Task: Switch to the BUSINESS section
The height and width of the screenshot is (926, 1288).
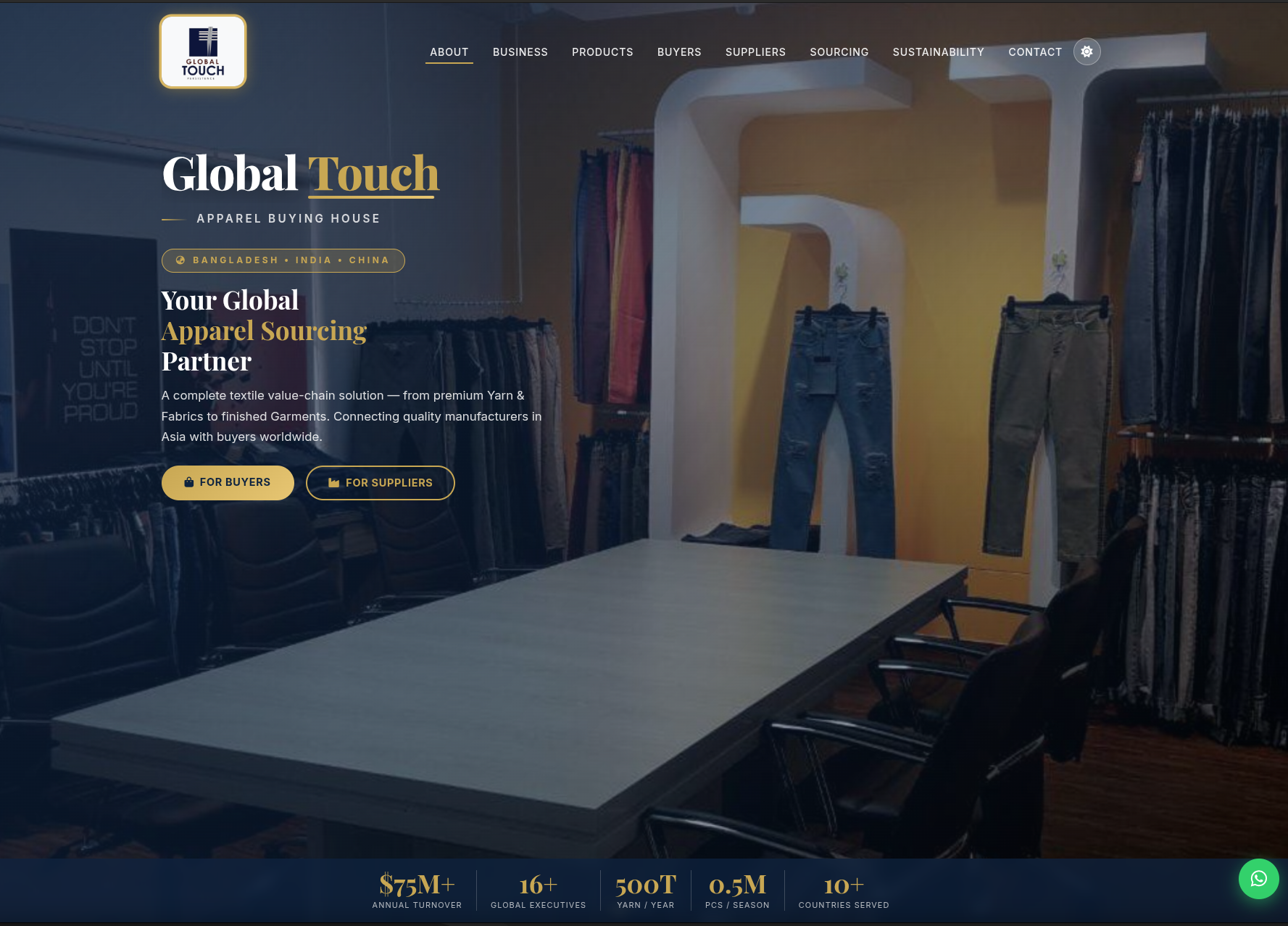Action: pos(520,51)
